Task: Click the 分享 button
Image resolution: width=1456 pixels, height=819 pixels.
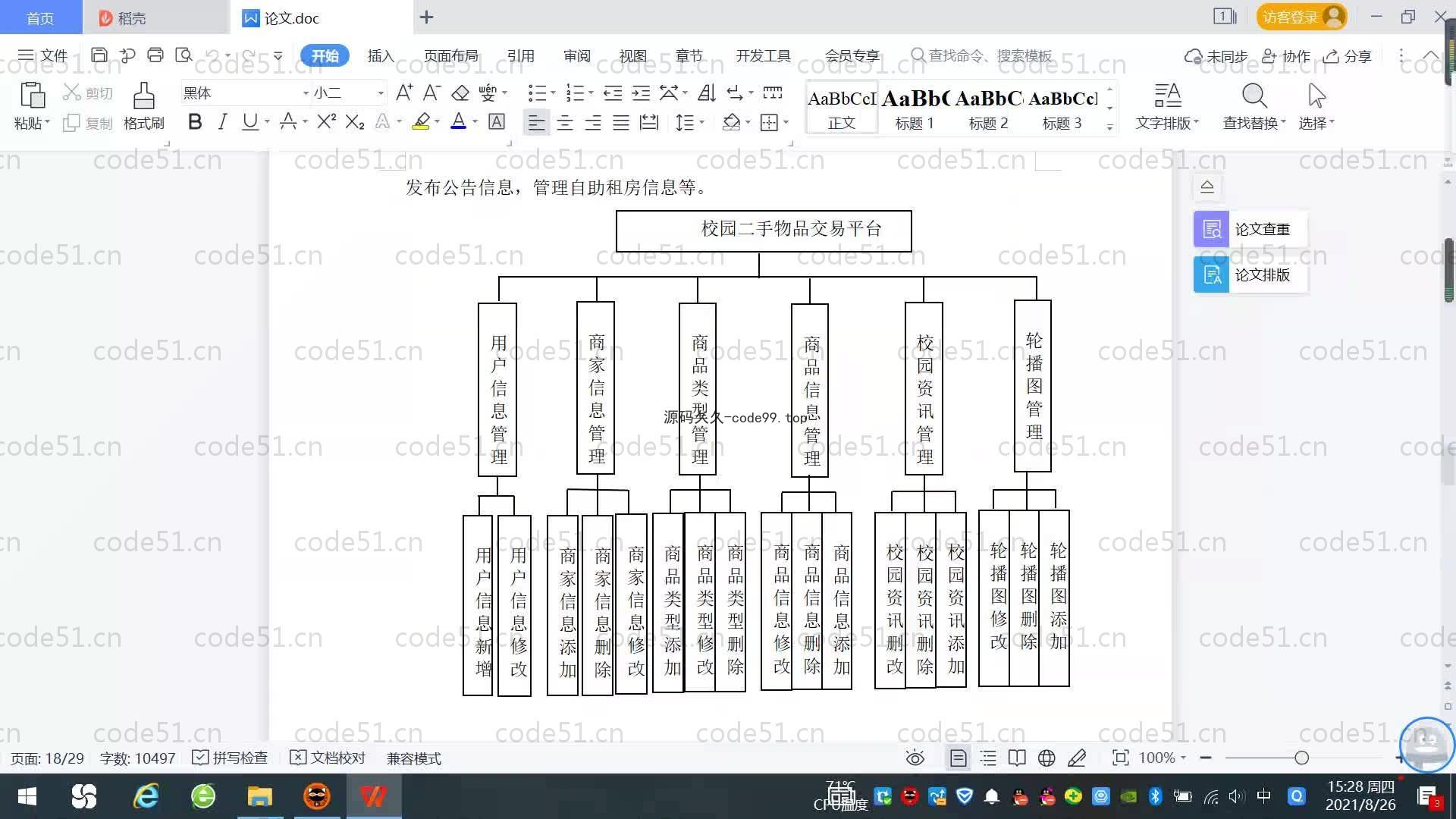Action: pos(1348,56)
